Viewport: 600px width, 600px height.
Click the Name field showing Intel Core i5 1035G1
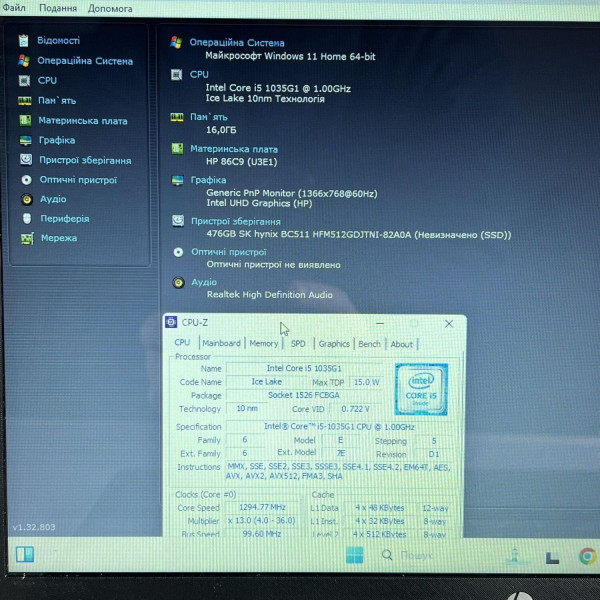[x=304, y=368]
